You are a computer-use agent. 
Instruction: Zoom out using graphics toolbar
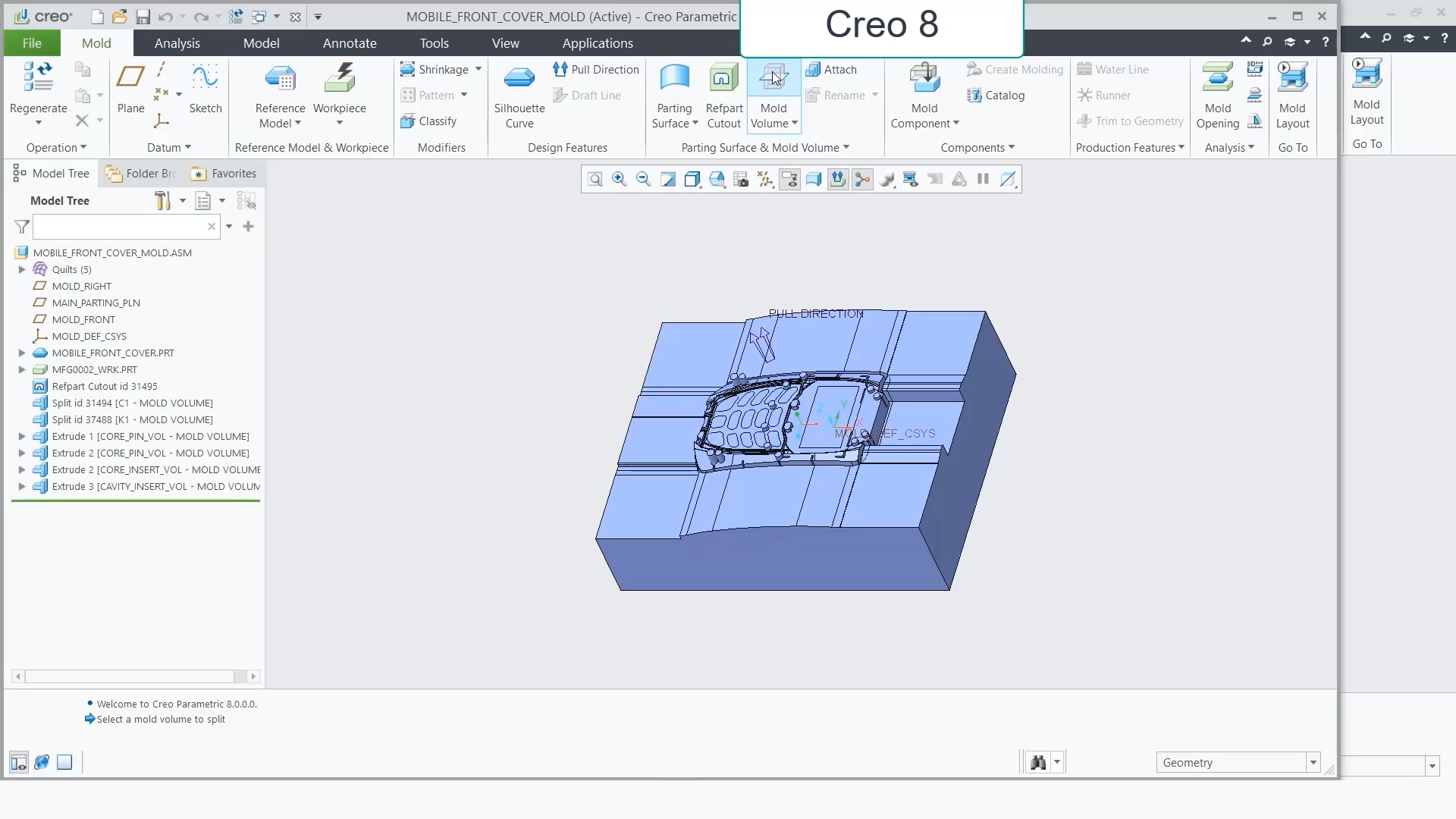click(644, 179)
